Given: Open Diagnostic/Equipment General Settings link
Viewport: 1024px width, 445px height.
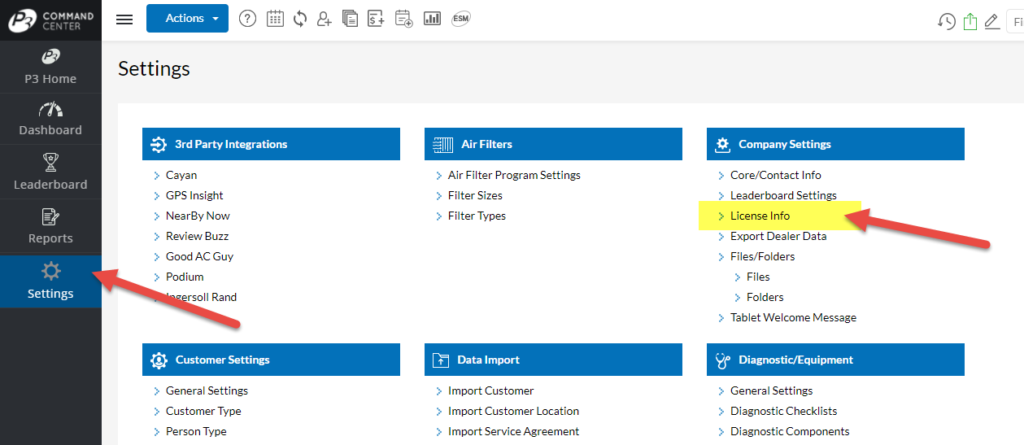Looking at the screenshot, I should pos(771,391).
